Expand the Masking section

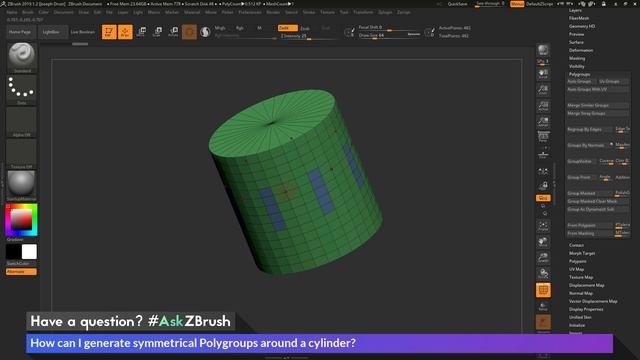[x=577, y=58]
